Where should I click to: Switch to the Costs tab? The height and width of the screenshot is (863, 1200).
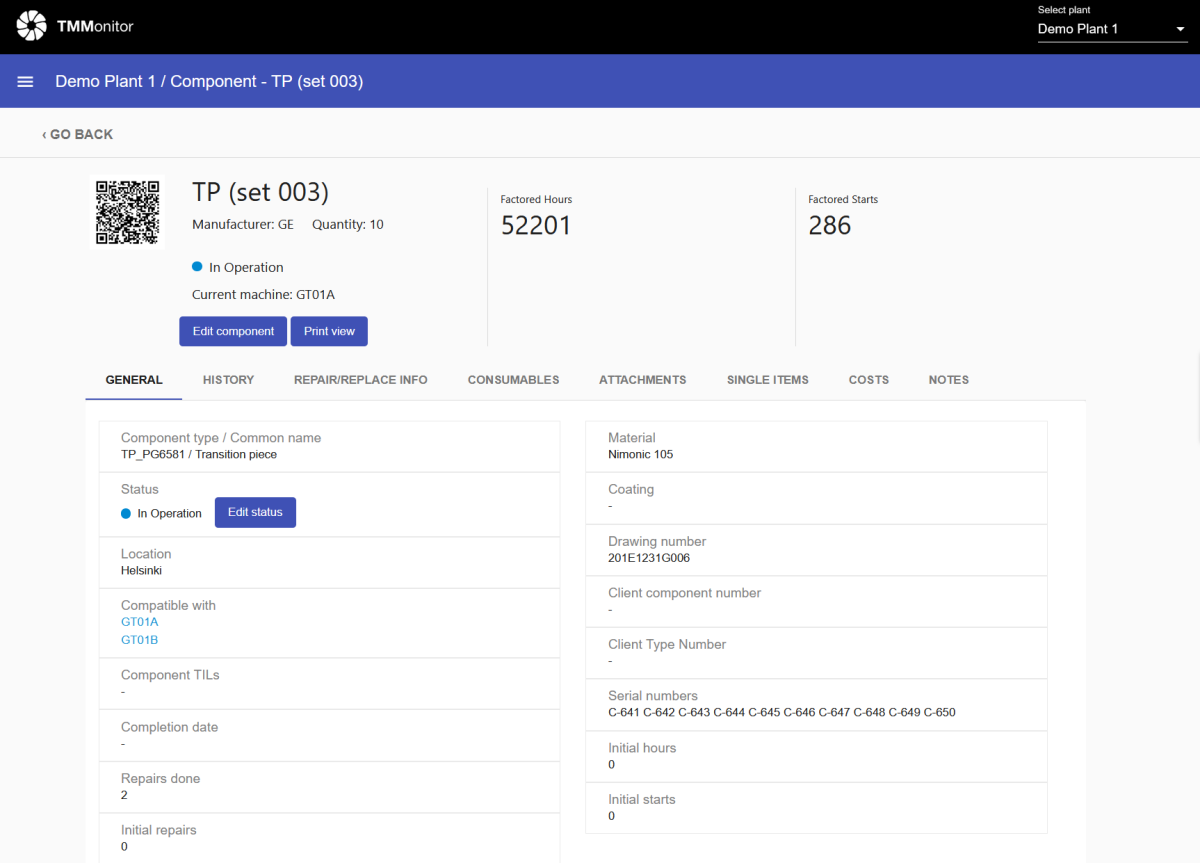868,380
